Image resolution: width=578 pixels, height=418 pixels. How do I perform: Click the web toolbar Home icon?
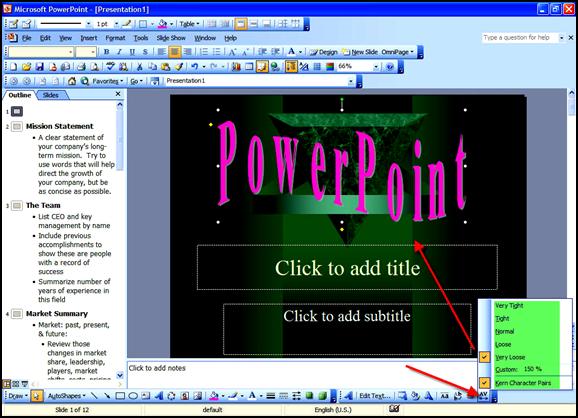pos(72,81)
